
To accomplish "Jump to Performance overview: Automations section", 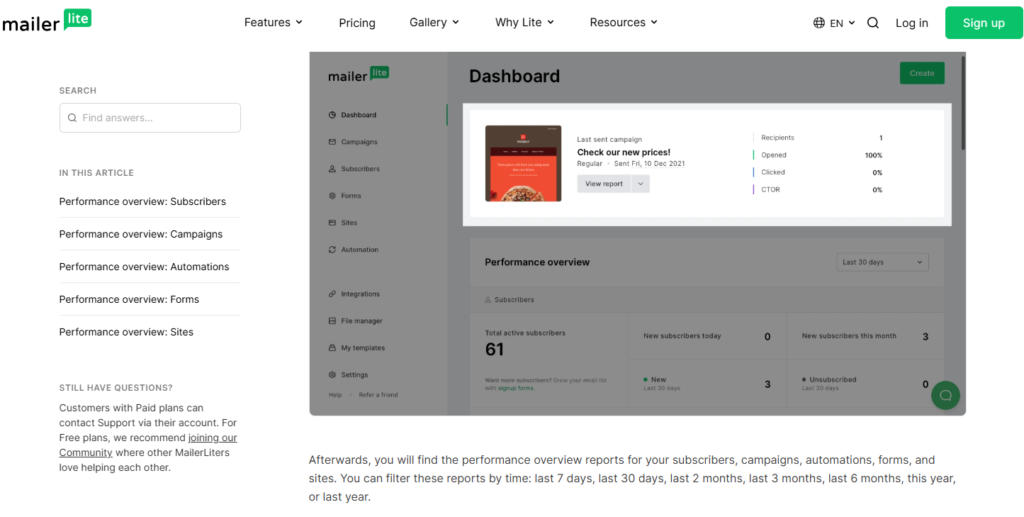I will pyautogui.click(x=144, y=267).
